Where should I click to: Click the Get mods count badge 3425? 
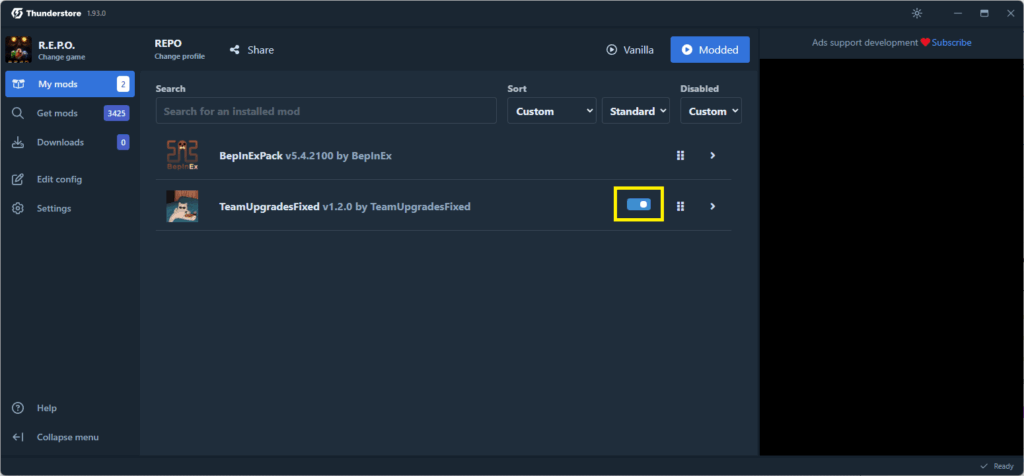click(x=116, y=114)
